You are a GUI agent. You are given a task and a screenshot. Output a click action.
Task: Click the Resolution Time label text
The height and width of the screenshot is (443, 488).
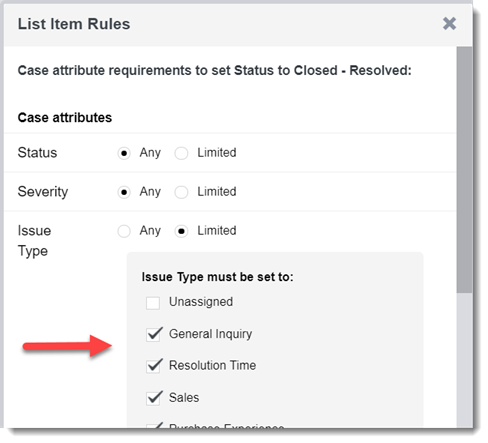point(212,365)
